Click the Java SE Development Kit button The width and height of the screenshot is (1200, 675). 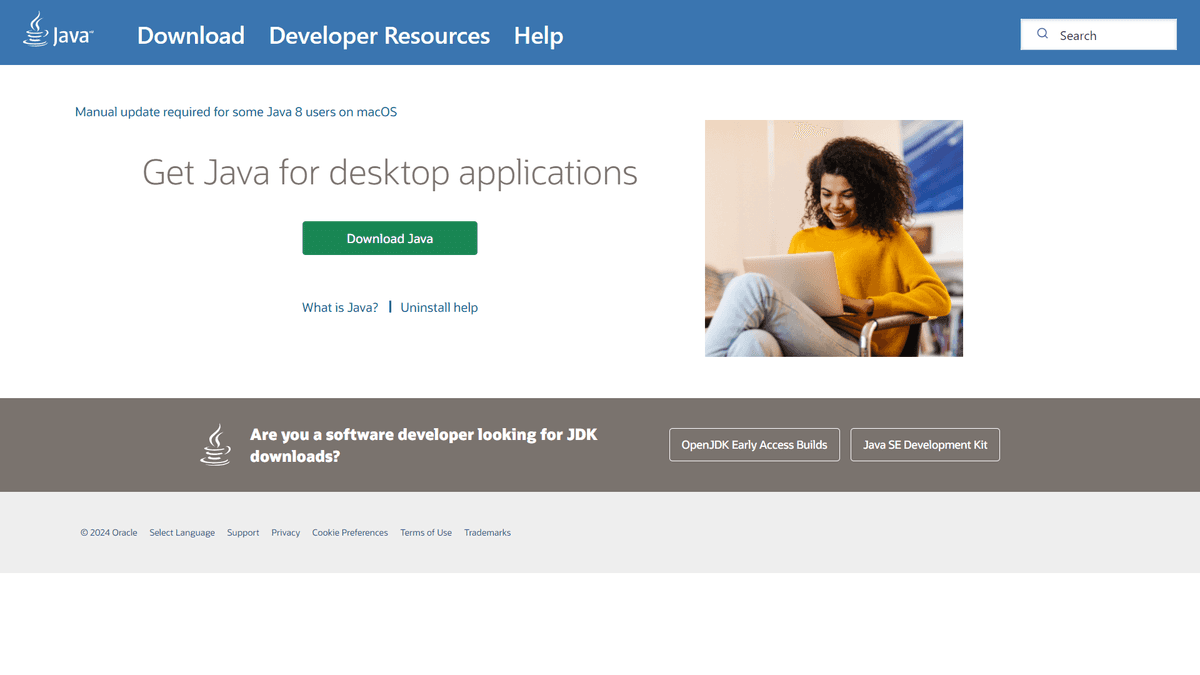pyautogui.click(x=924, y=445)
